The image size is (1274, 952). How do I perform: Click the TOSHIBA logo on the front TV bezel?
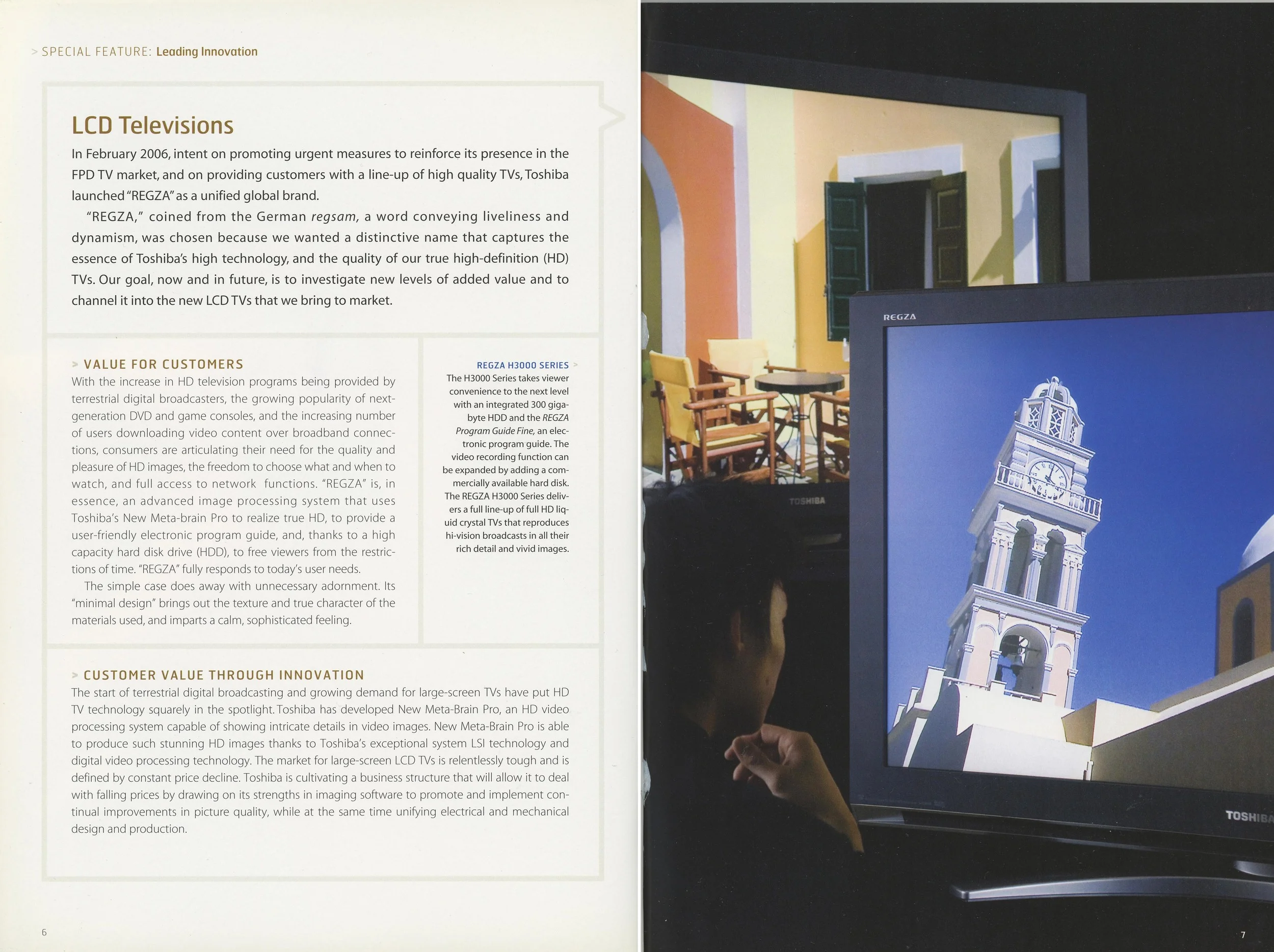[x=1250, y=816]
